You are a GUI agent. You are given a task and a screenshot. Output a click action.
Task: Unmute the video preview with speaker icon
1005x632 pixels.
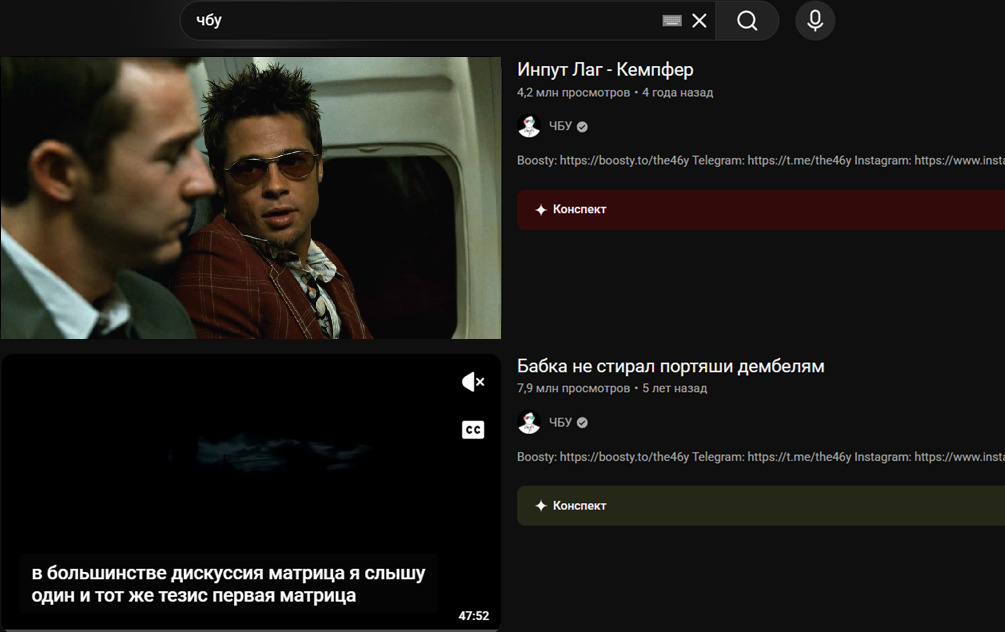tap(473, 382)
